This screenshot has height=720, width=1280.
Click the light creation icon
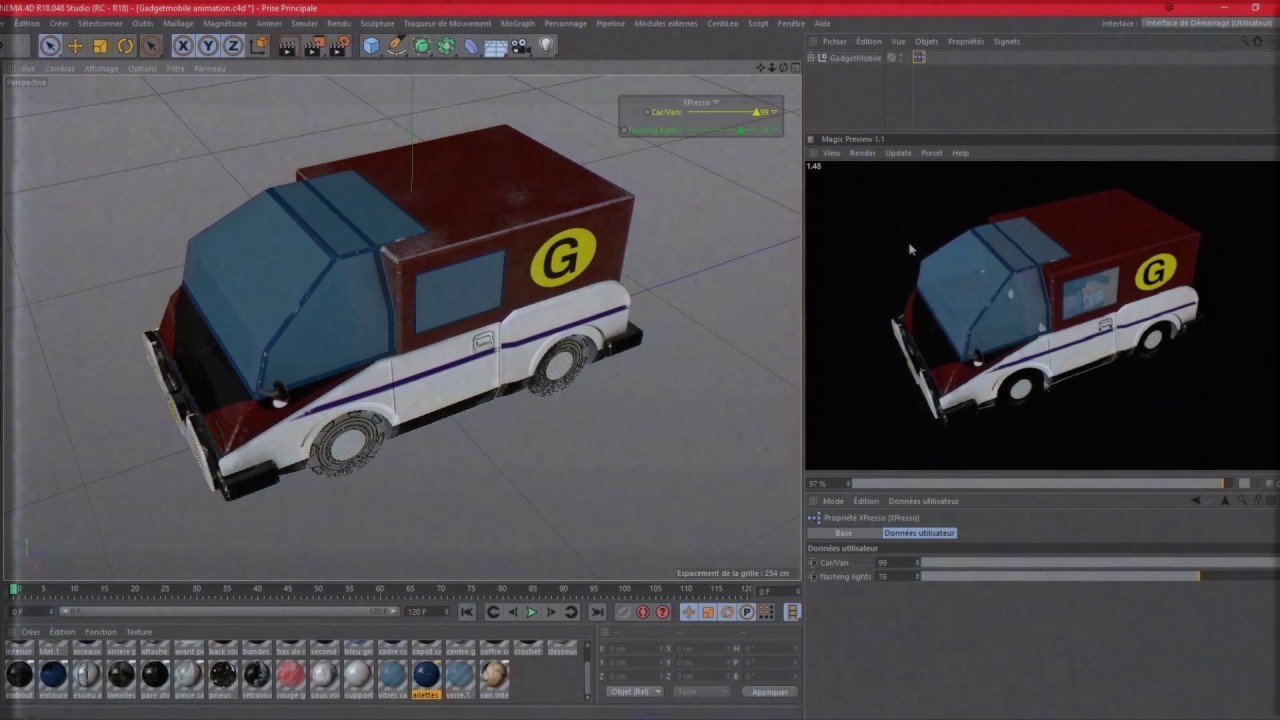544,45
